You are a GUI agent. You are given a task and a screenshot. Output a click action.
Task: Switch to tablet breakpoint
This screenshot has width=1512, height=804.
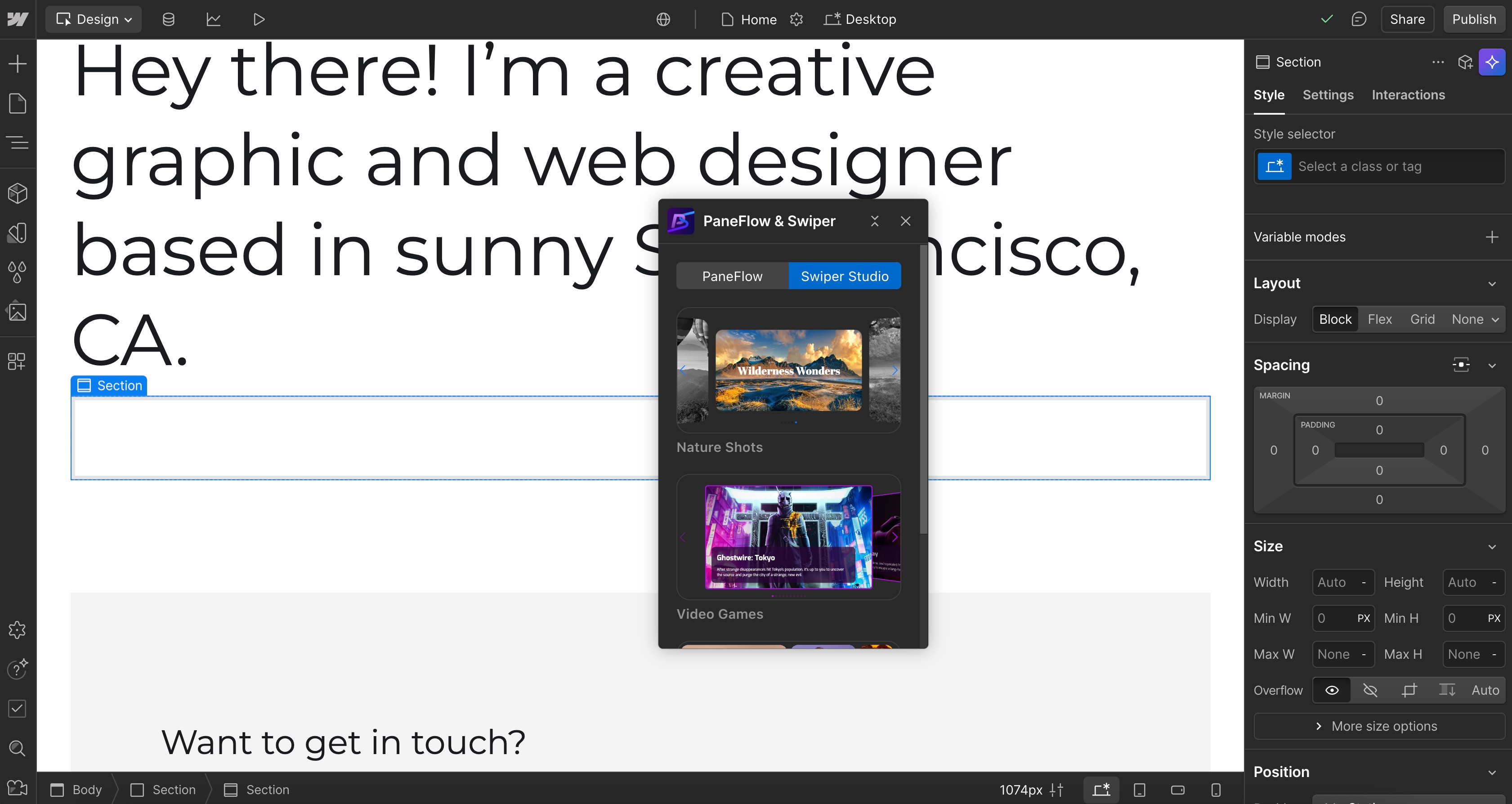1139,789
